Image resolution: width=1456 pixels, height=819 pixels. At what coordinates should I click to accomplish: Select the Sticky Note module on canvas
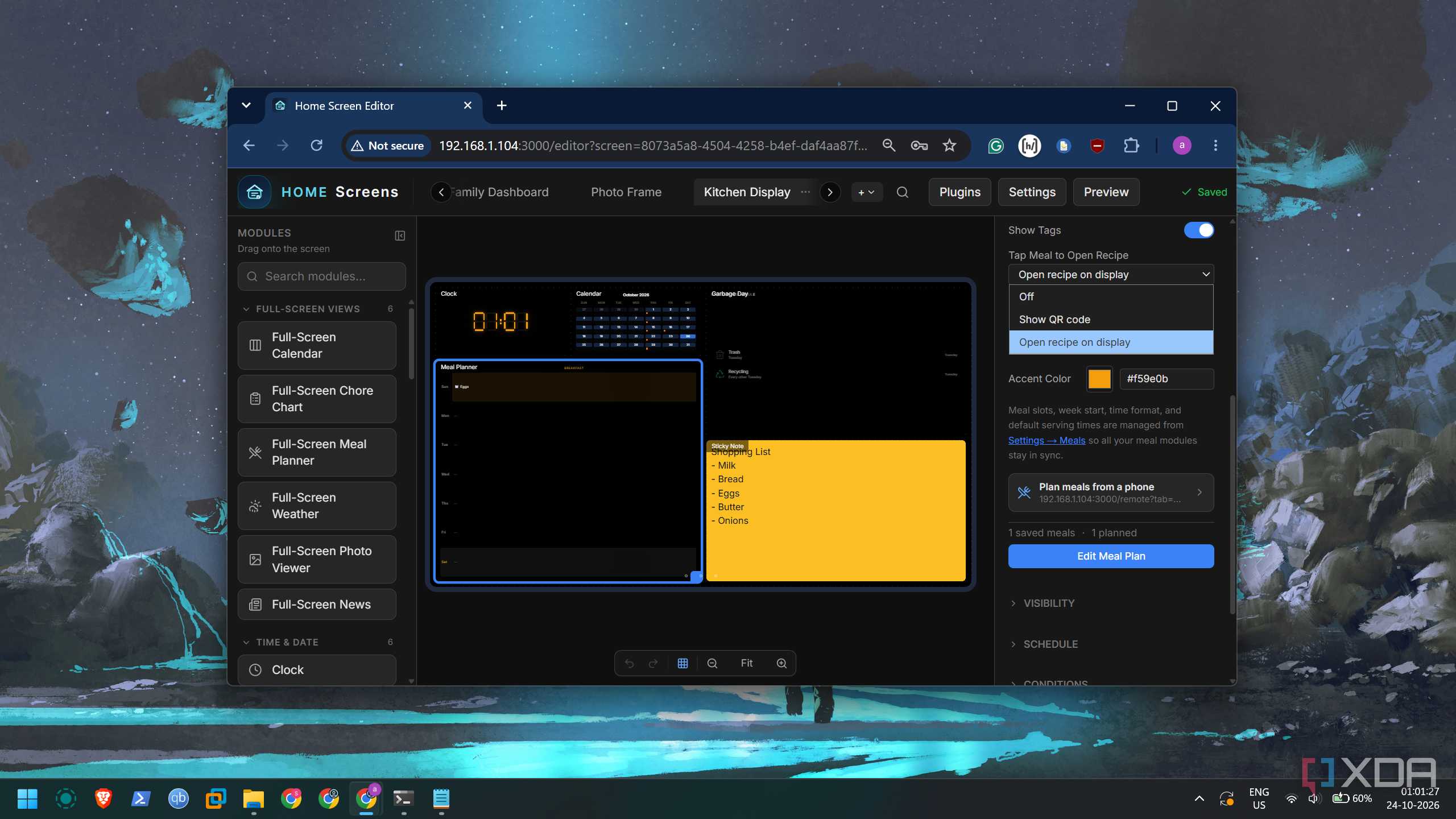coord(835,511)
